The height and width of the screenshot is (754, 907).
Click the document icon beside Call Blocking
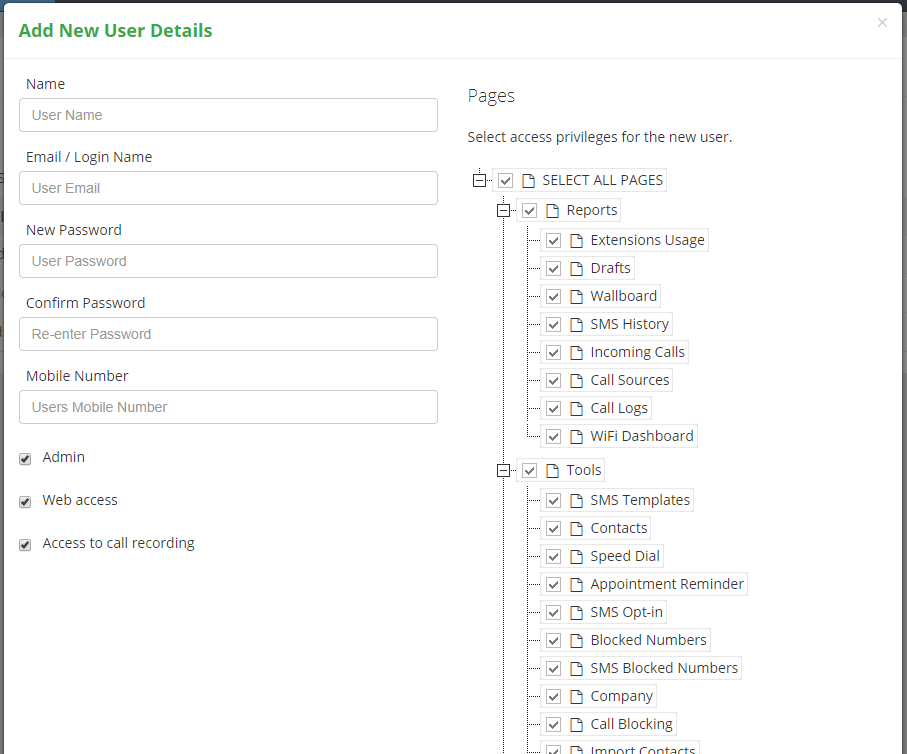tap(576, 724)
